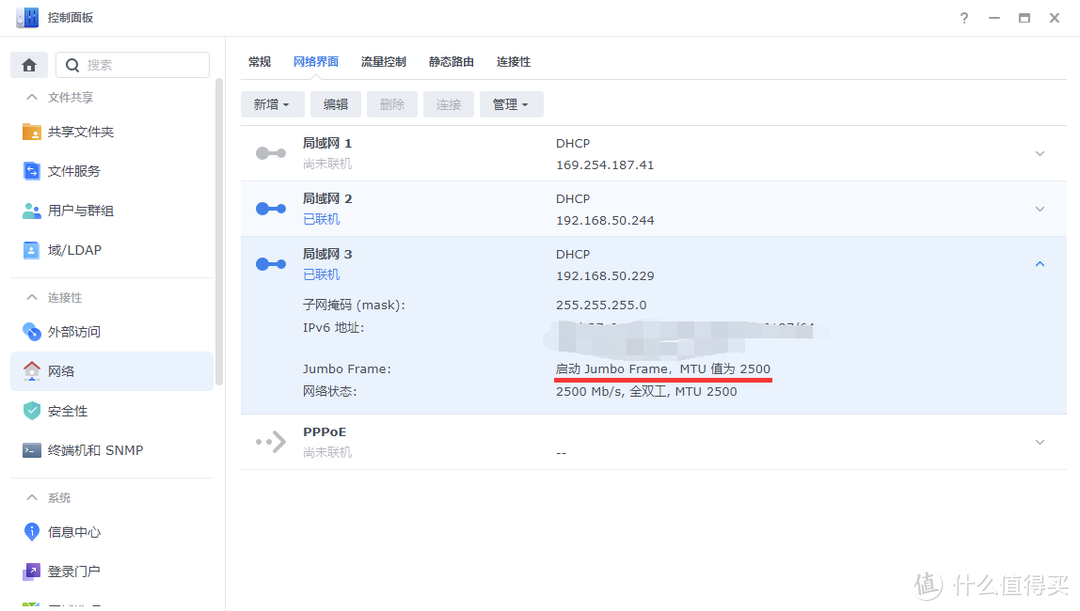Open the 新增 dropdown menu
This screenshot has width=1080, height=611.
click(271, 104)
